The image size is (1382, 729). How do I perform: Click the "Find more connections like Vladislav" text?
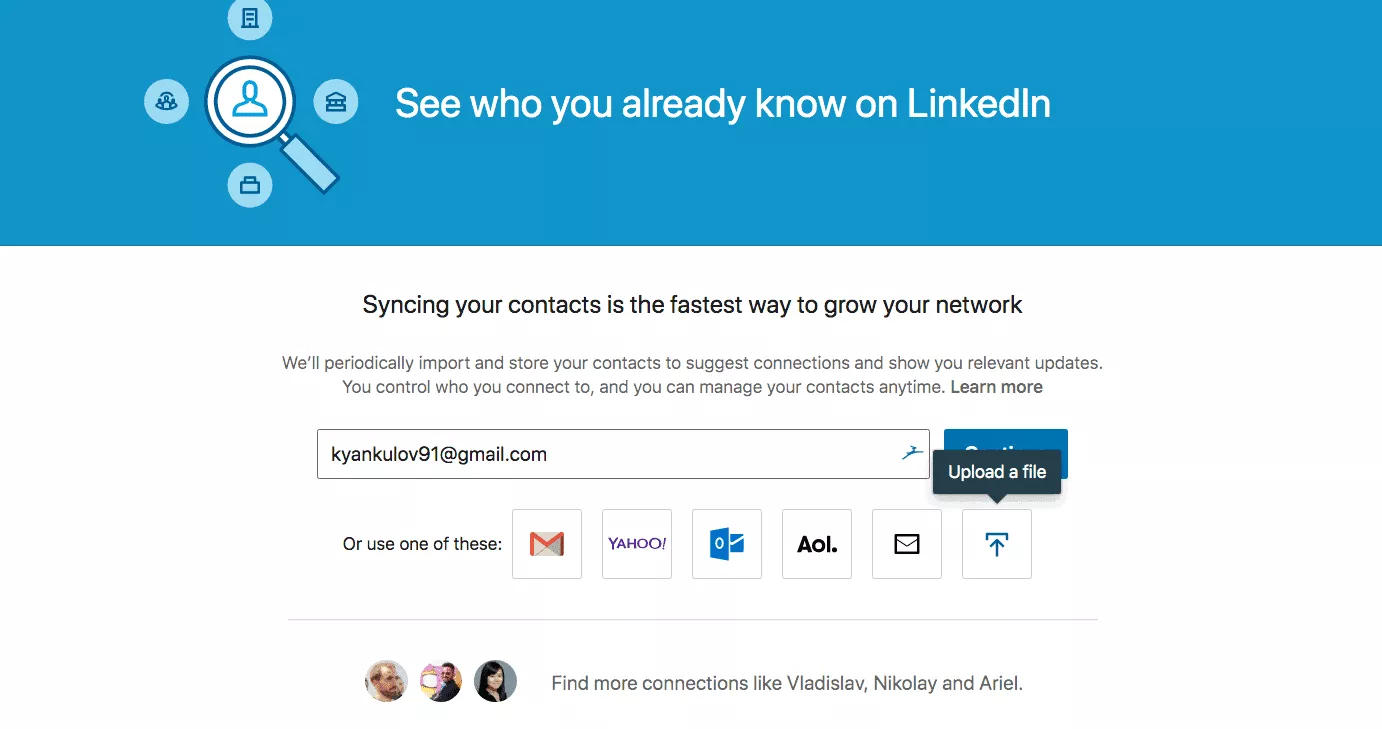point(786,684)
